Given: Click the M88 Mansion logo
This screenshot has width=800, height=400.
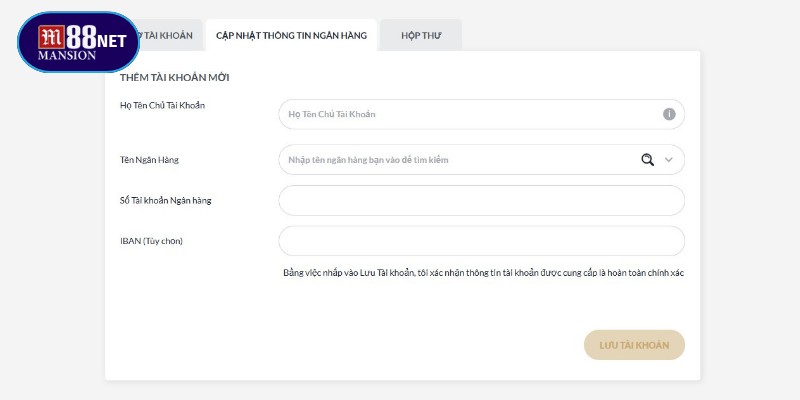Looking at the screenshot, I should [x=79, y=42].
